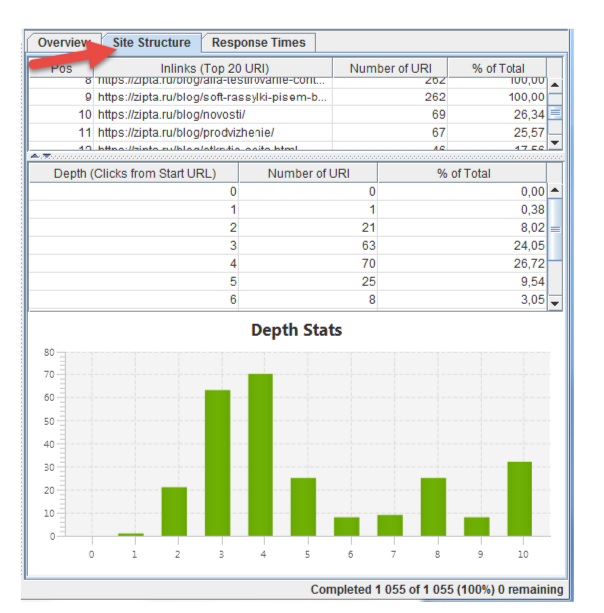
Task: Select the https://zipta.ru/blog/prodvizhenie/ row
Action: point(288,133)
